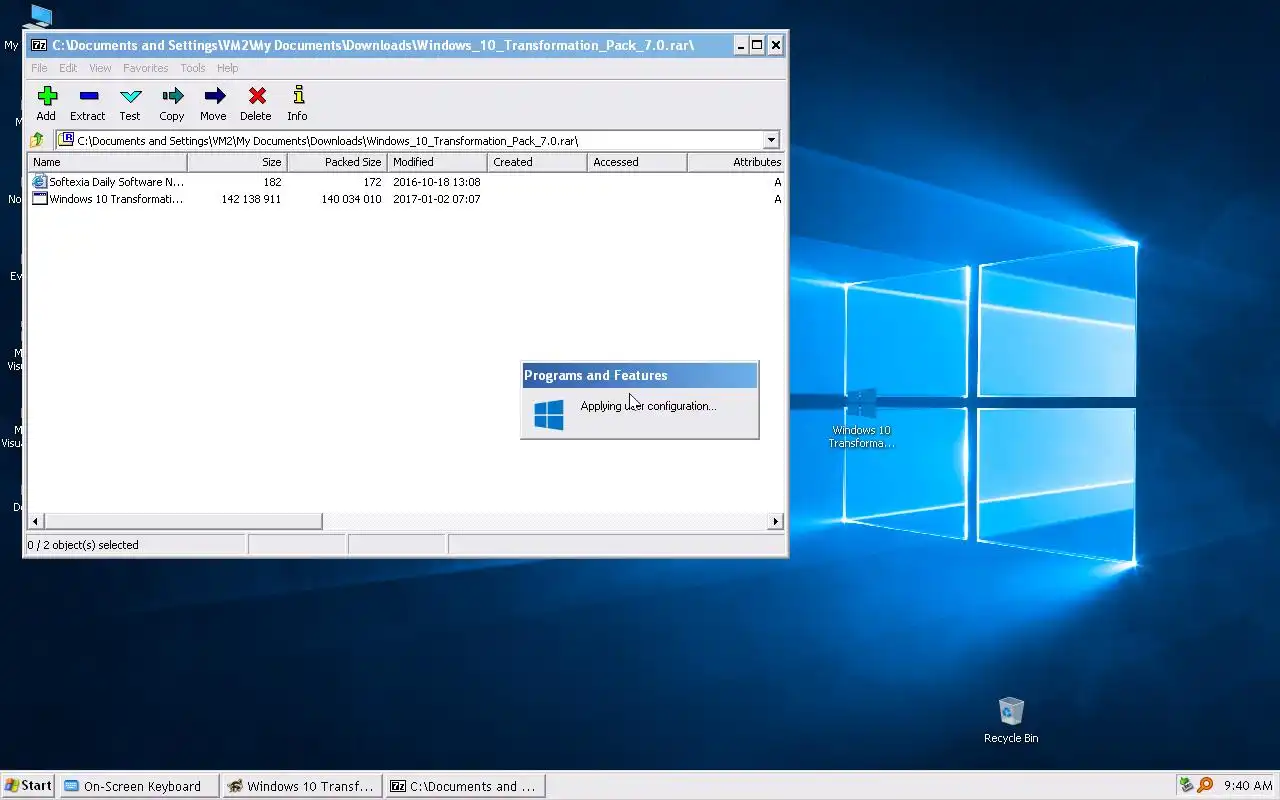Delete selection with the red X icon
This screenshot has width=1280, height=800.
pos(257,96)
